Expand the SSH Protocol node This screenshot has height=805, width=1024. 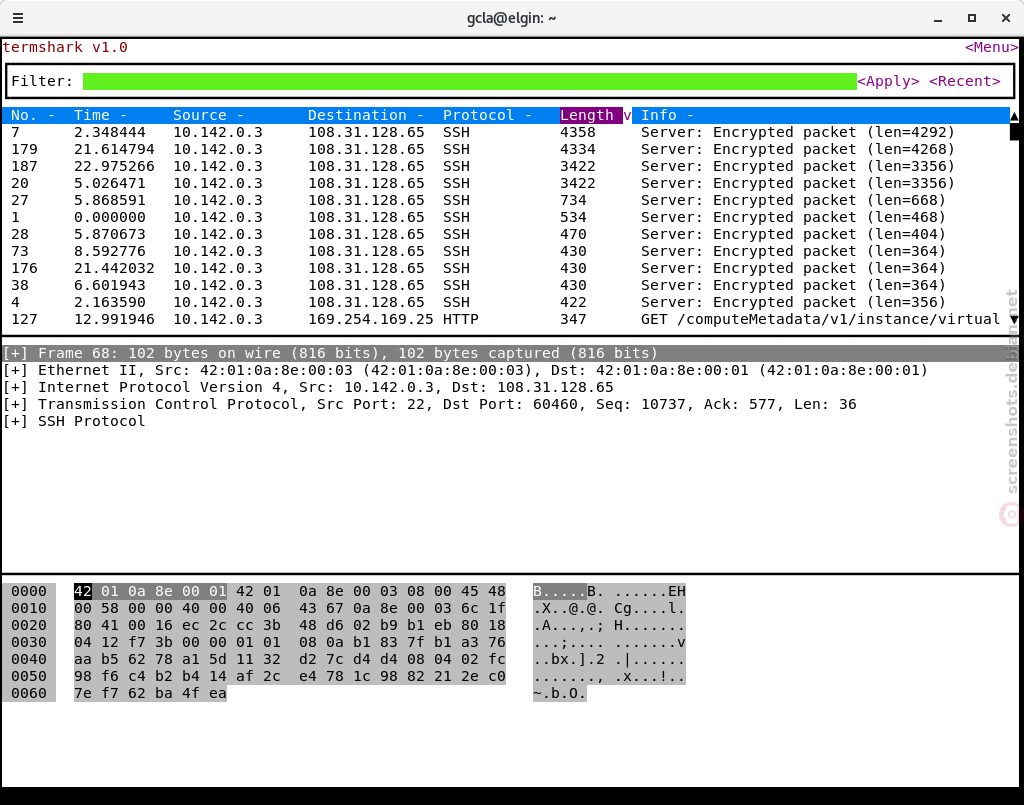15,421
